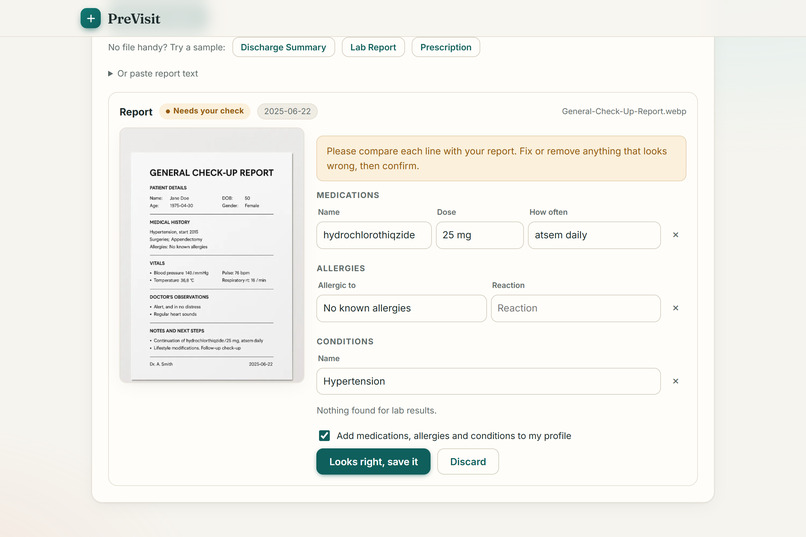
Task: Edit the Hypertension condition name field
Action: (x=488, y=381)
